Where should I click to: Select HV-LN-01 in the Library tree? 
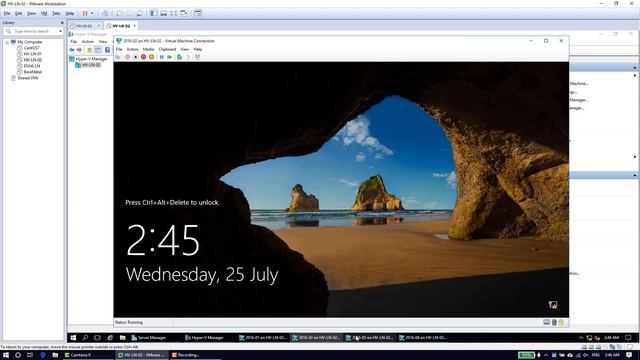tap(32, 54)
